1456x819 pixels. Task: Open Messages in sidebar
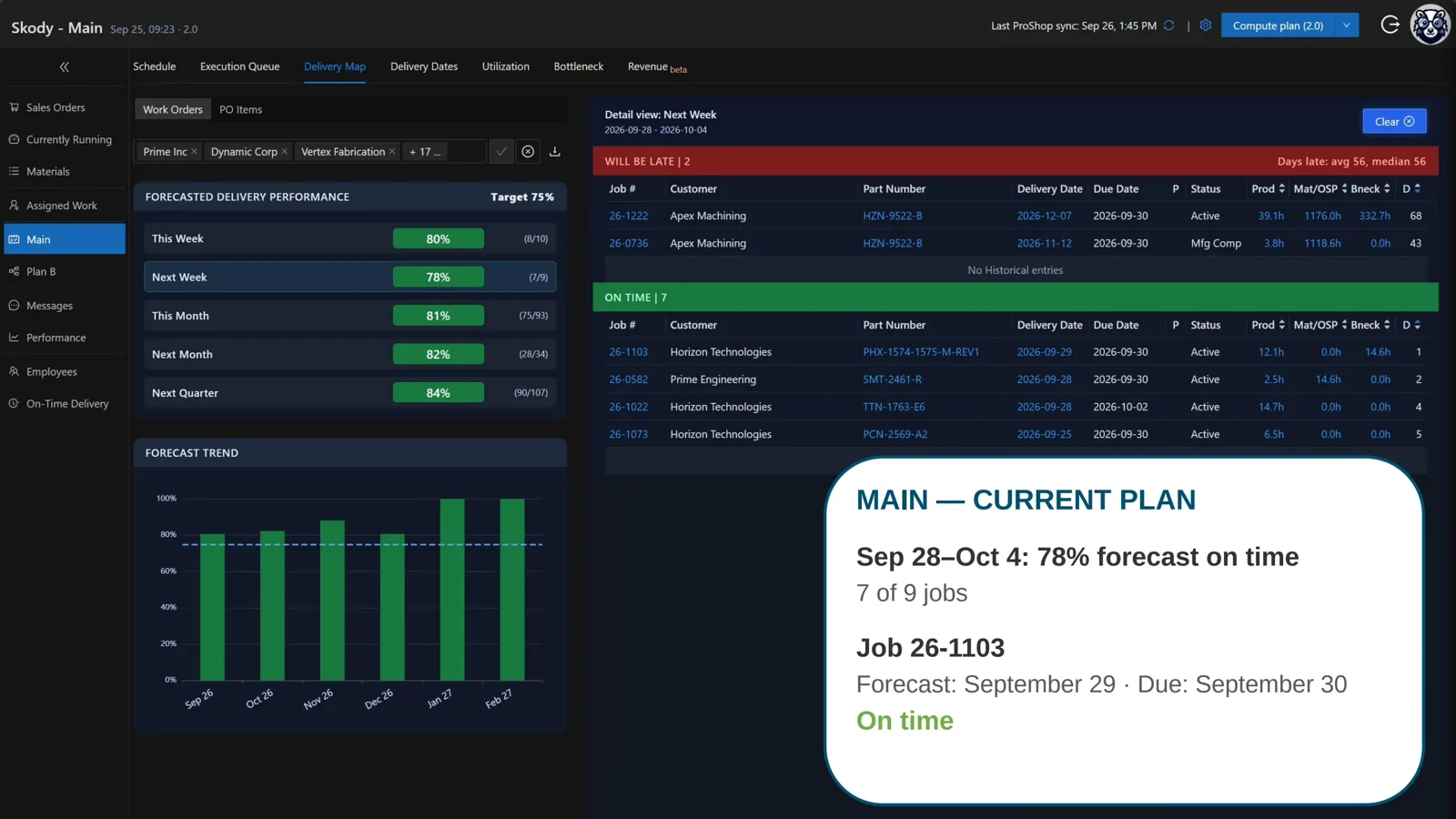point(64,306)
